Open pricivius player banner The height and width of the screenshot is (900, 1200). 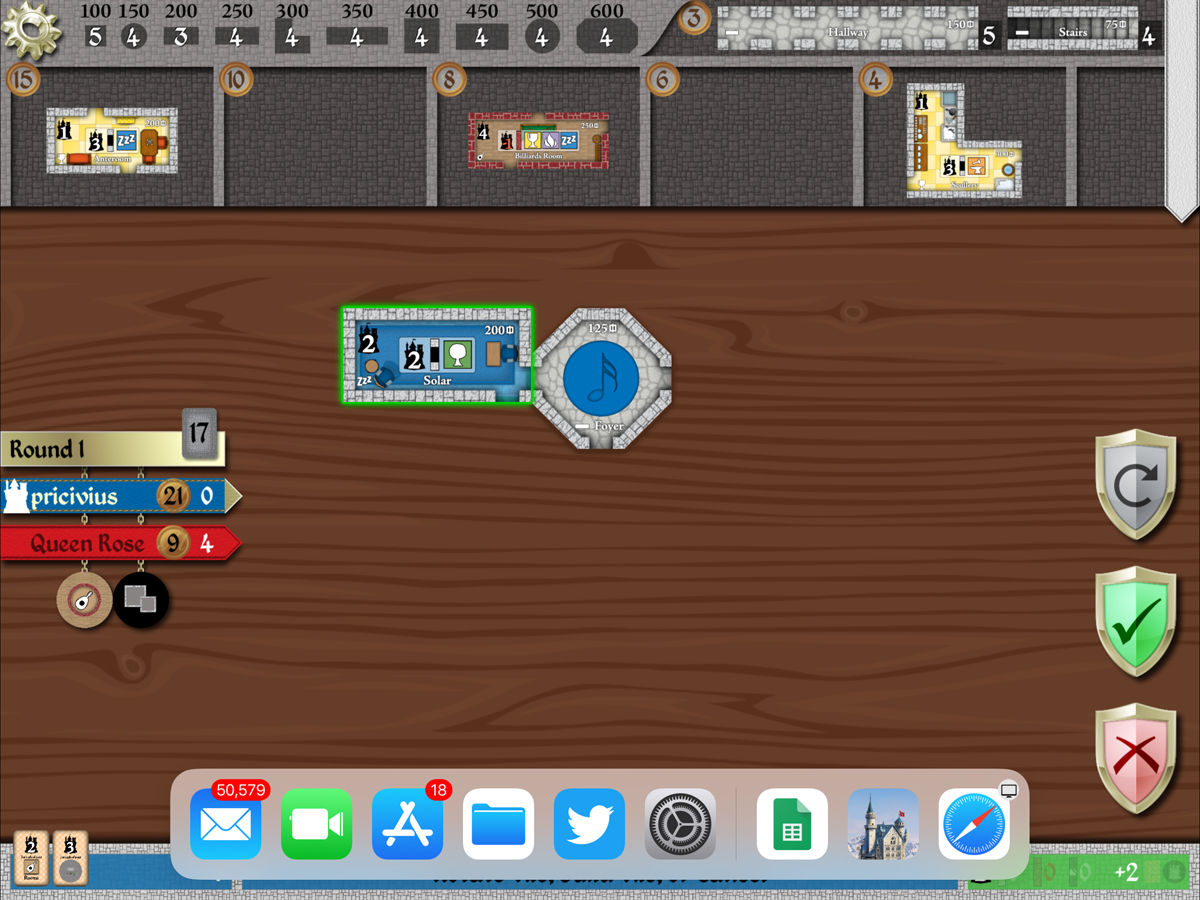(120, 496)
